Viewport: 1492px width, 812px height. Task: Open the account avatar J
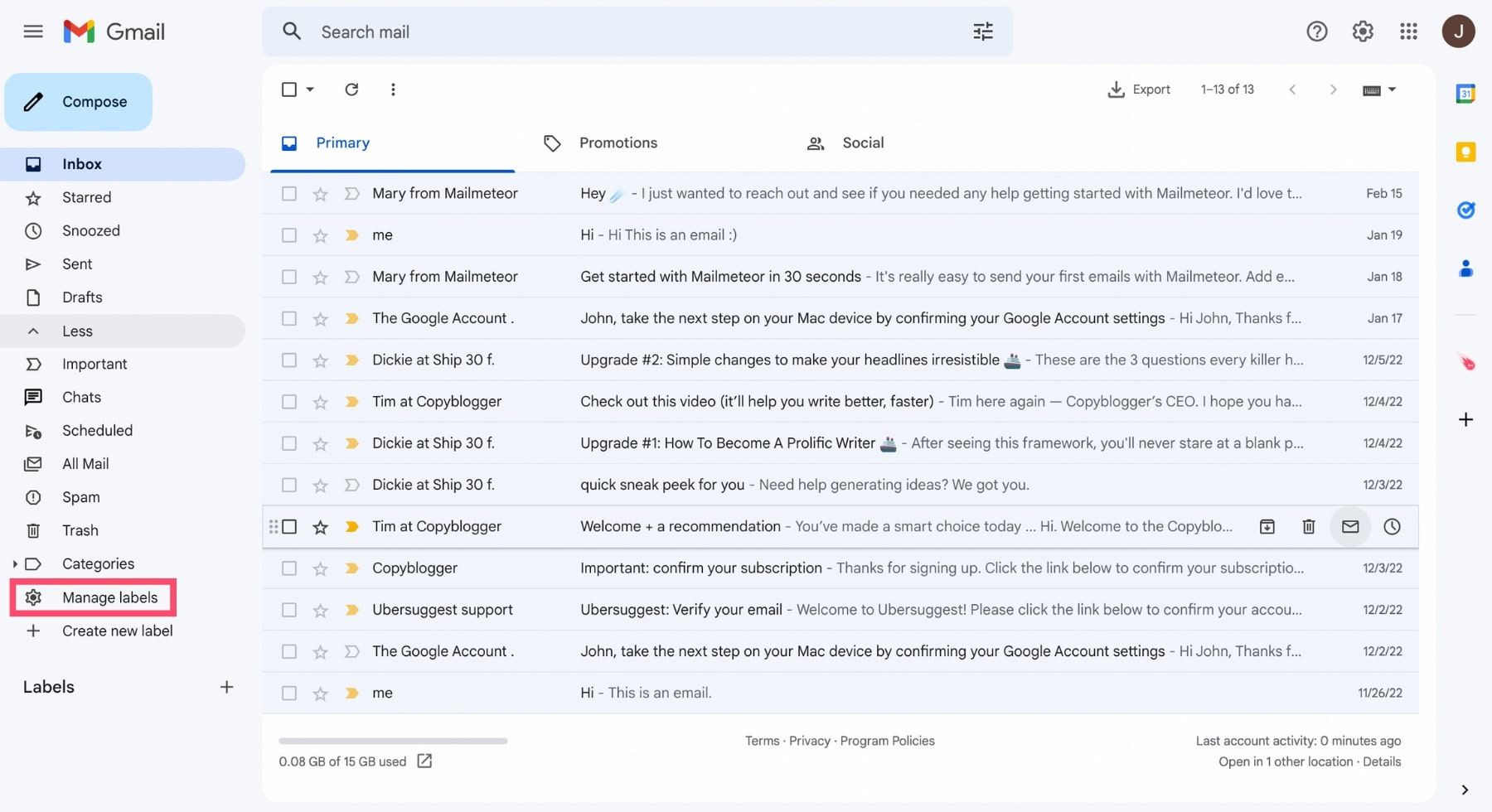(1458, 31)
